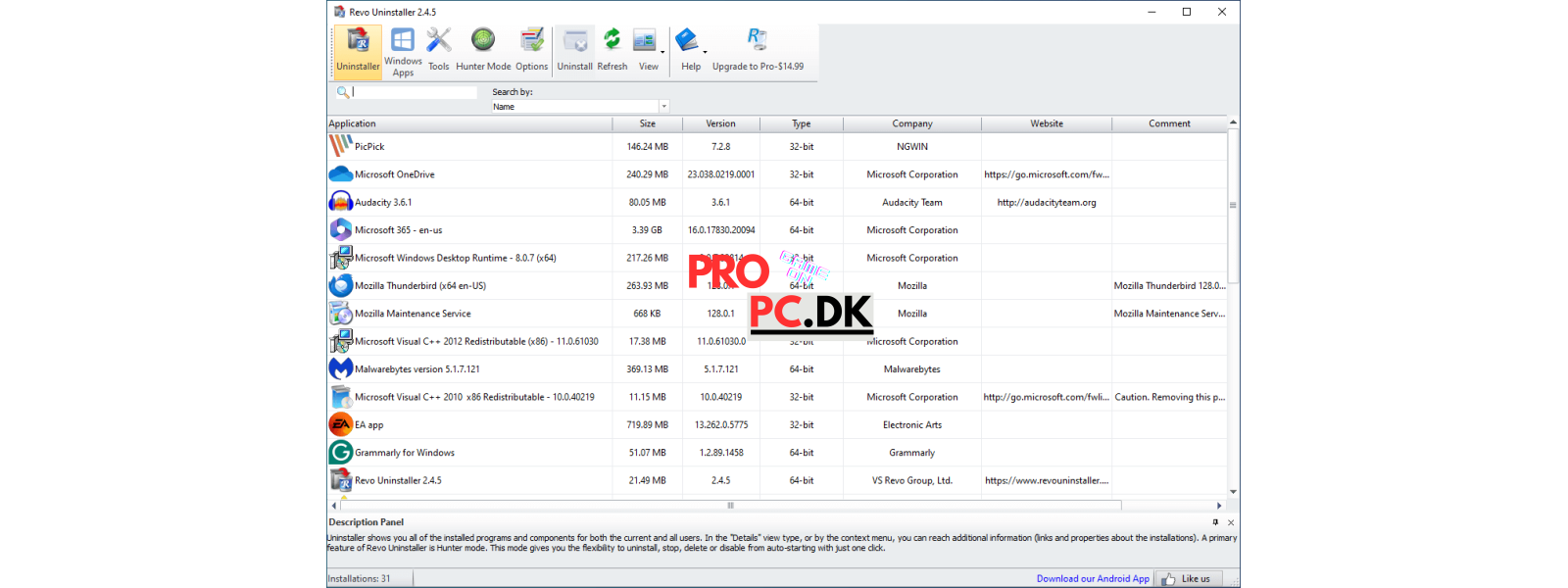Sort by the Version column header

coord(721,123)
